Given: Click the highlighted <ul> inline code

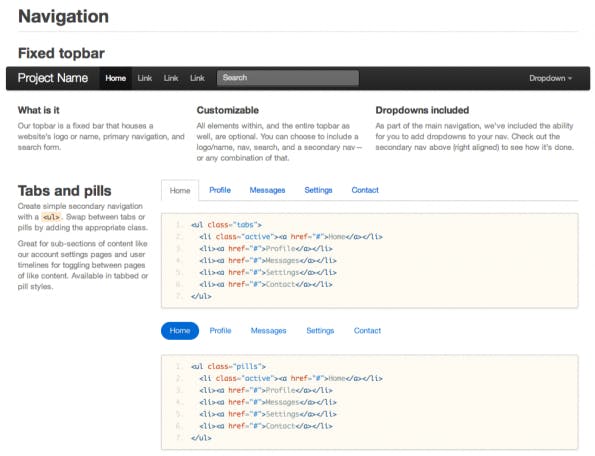Looking at the screenshot, I should point(51,217).
